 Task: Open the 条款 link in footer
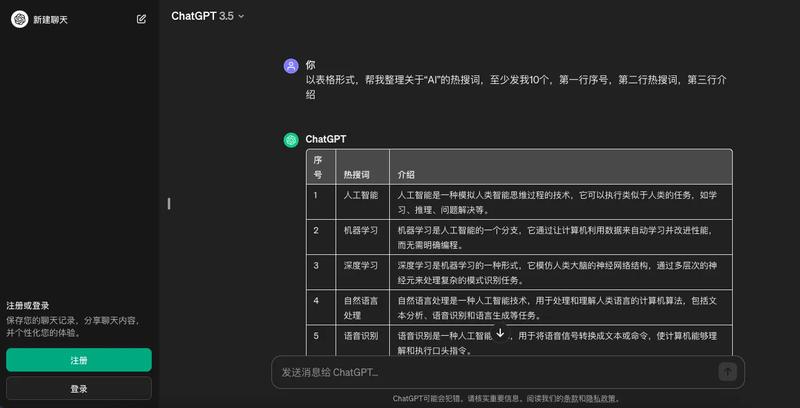coord(569,398)
